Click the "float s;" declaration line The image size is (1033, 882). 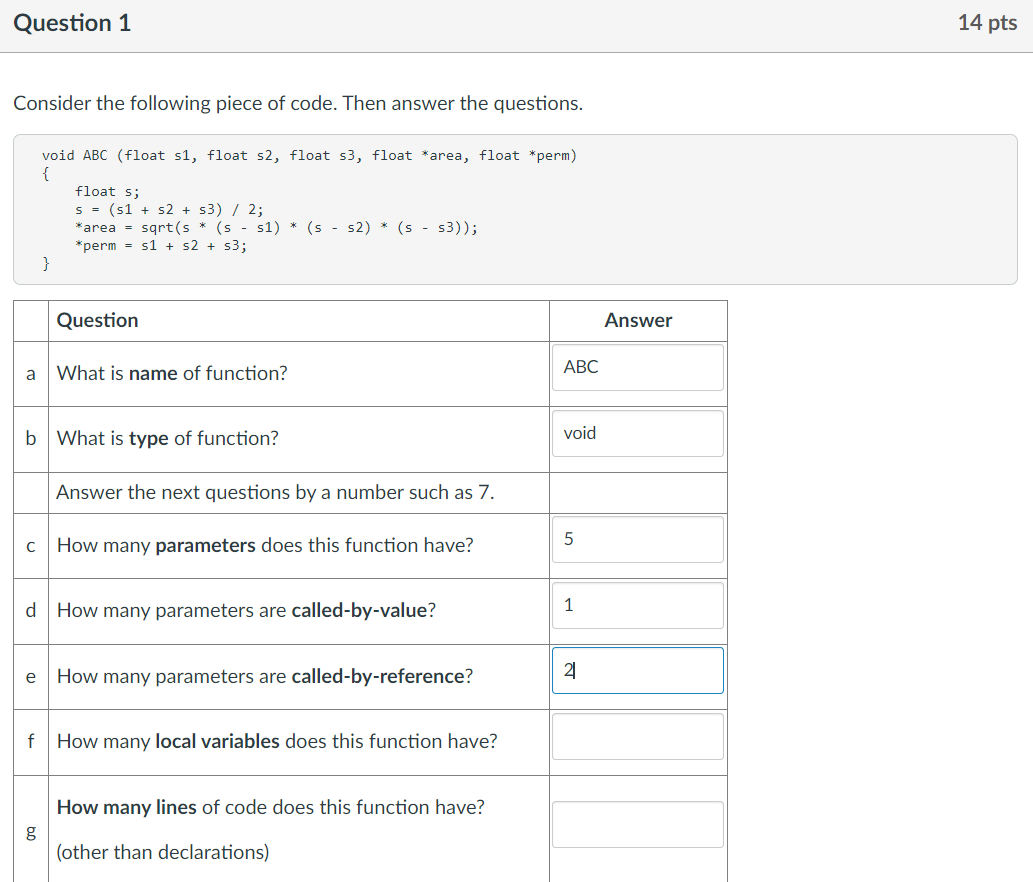point(107,191)
